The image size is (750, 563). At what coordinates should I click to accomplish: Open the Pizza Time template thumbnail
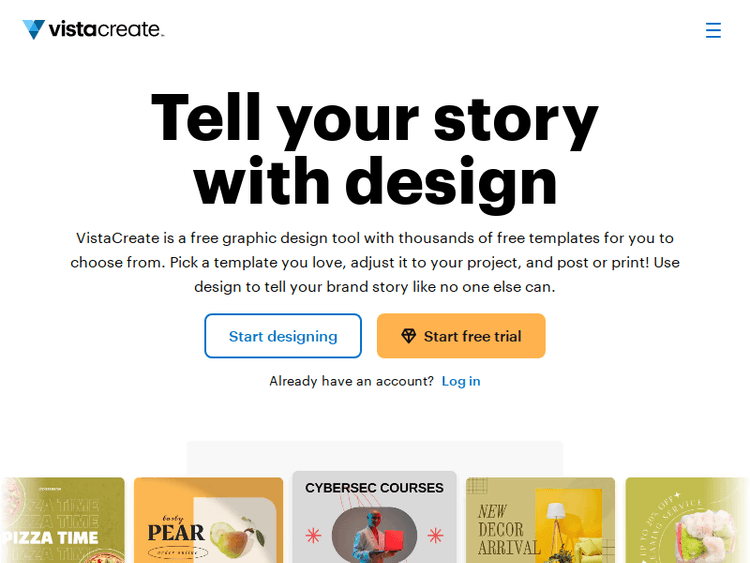click(x=62, y=520)
